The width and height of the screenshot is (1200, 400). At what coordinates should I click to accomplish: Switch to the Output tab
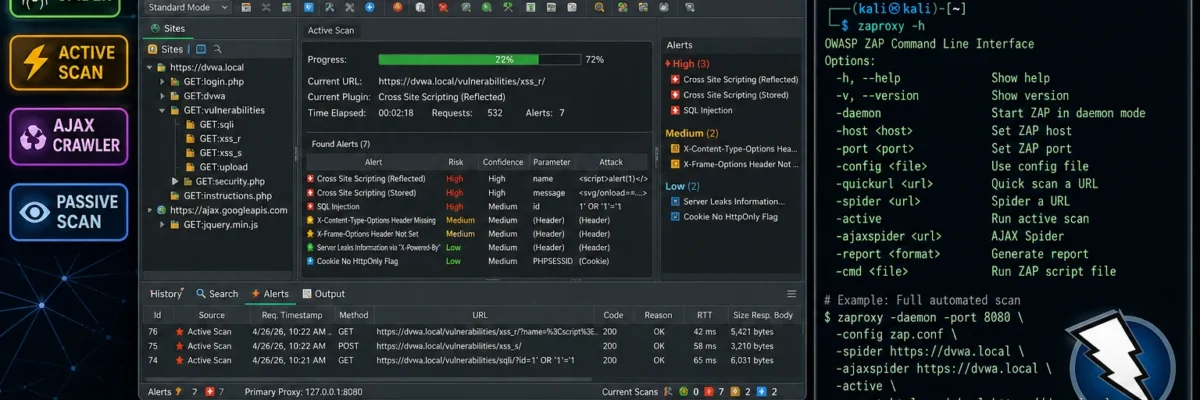click(x=323, y=294)
